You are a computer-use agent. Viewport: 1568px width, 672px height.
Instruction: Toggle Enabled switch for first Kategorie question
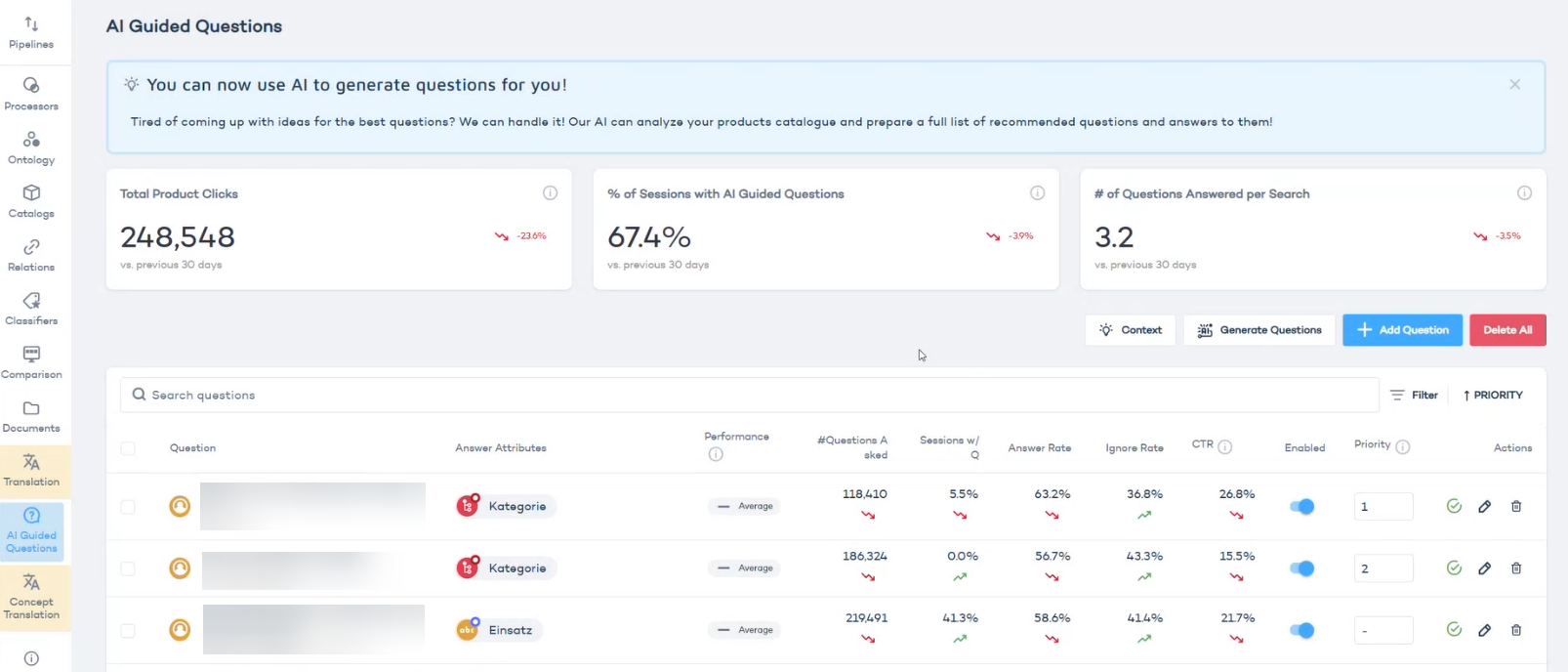coord(1302,506)
